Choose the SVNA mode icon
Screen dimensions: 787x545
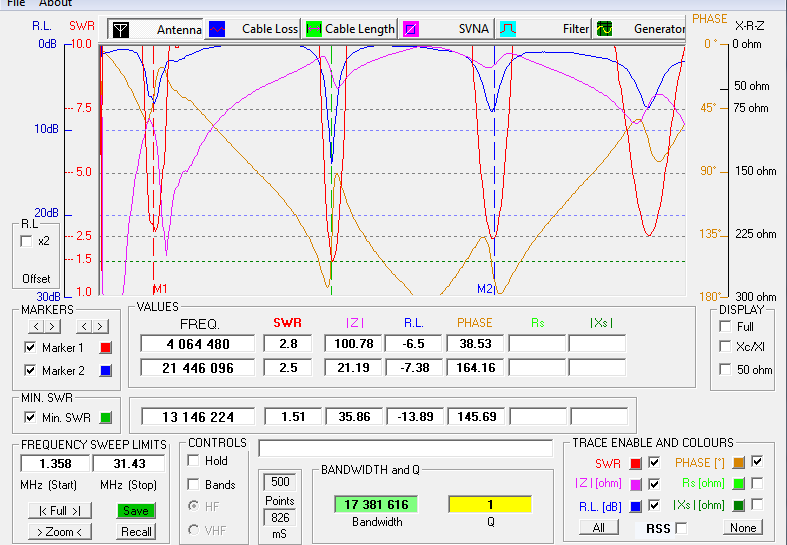point(411,29)
